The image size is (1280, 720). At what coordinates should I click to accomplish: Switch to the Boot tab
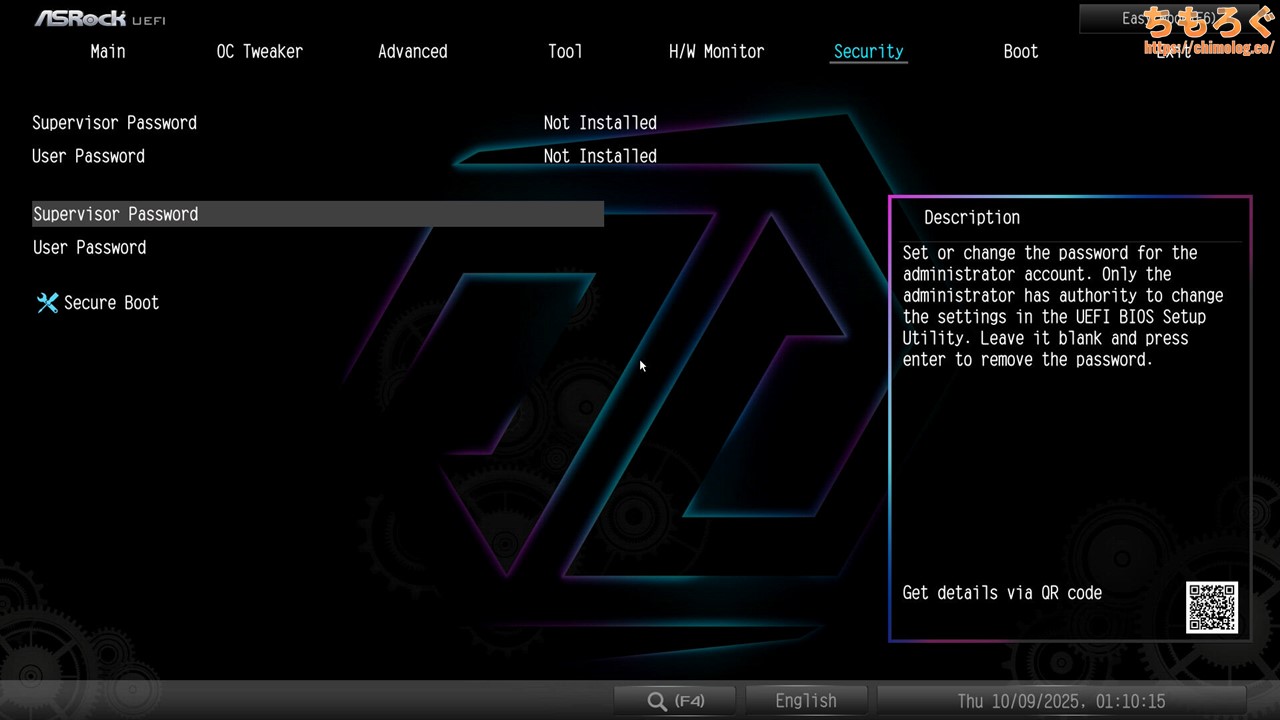1021,52
